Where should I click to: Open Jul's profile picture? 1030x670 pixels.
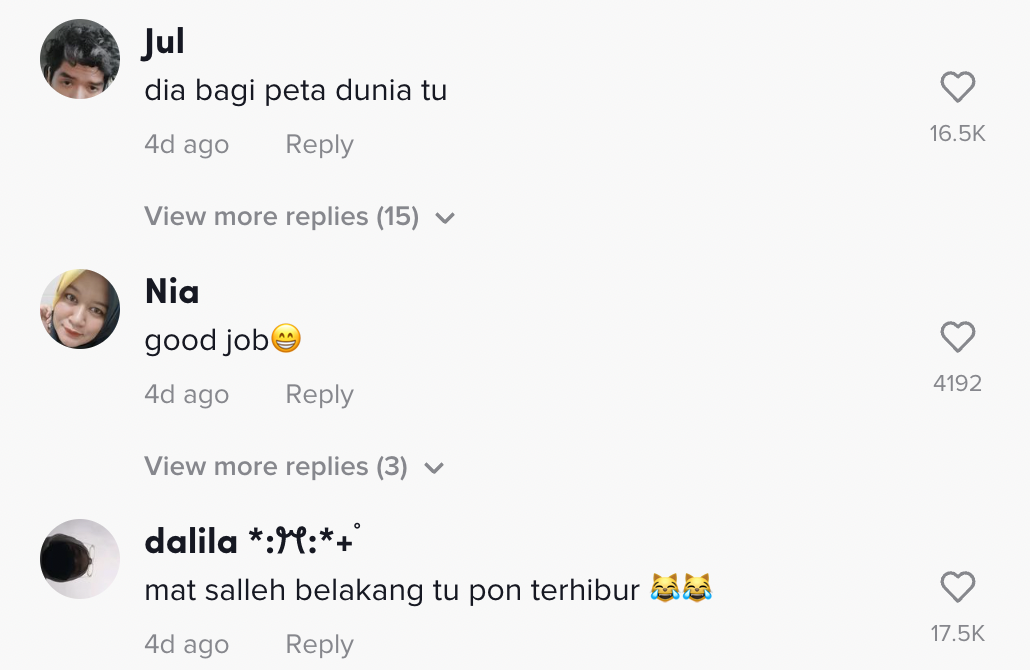pyautogui.click(x=80, y=59)
